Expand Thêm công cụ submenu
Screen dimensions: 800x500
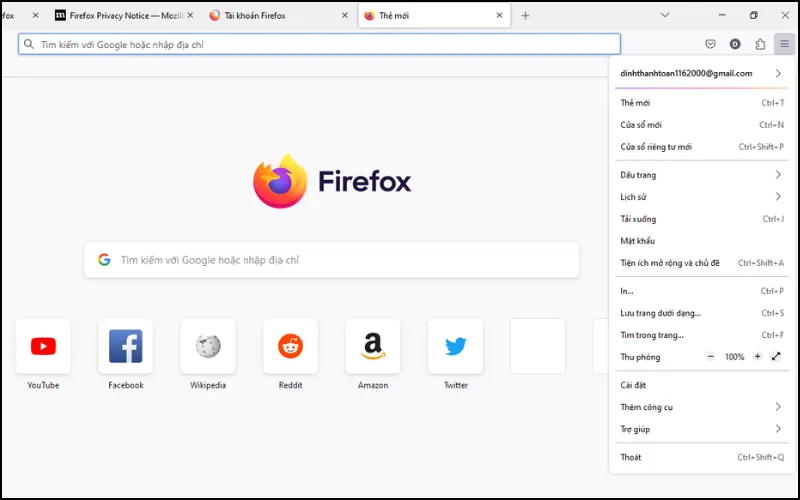click(702, 407)
